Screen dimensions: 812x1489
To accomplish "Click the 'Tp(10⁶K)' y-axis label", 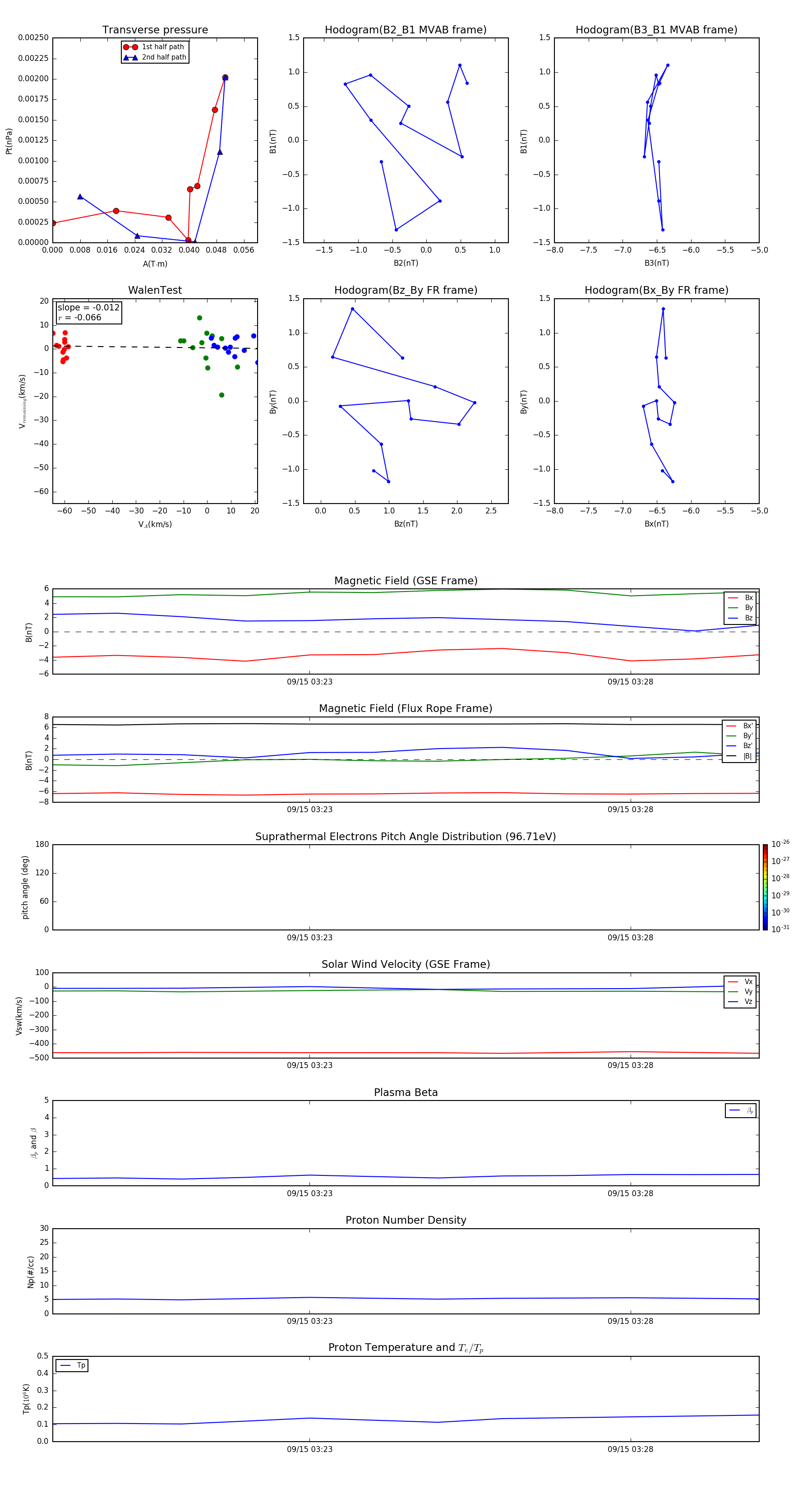I will (x=26, y=1399).
